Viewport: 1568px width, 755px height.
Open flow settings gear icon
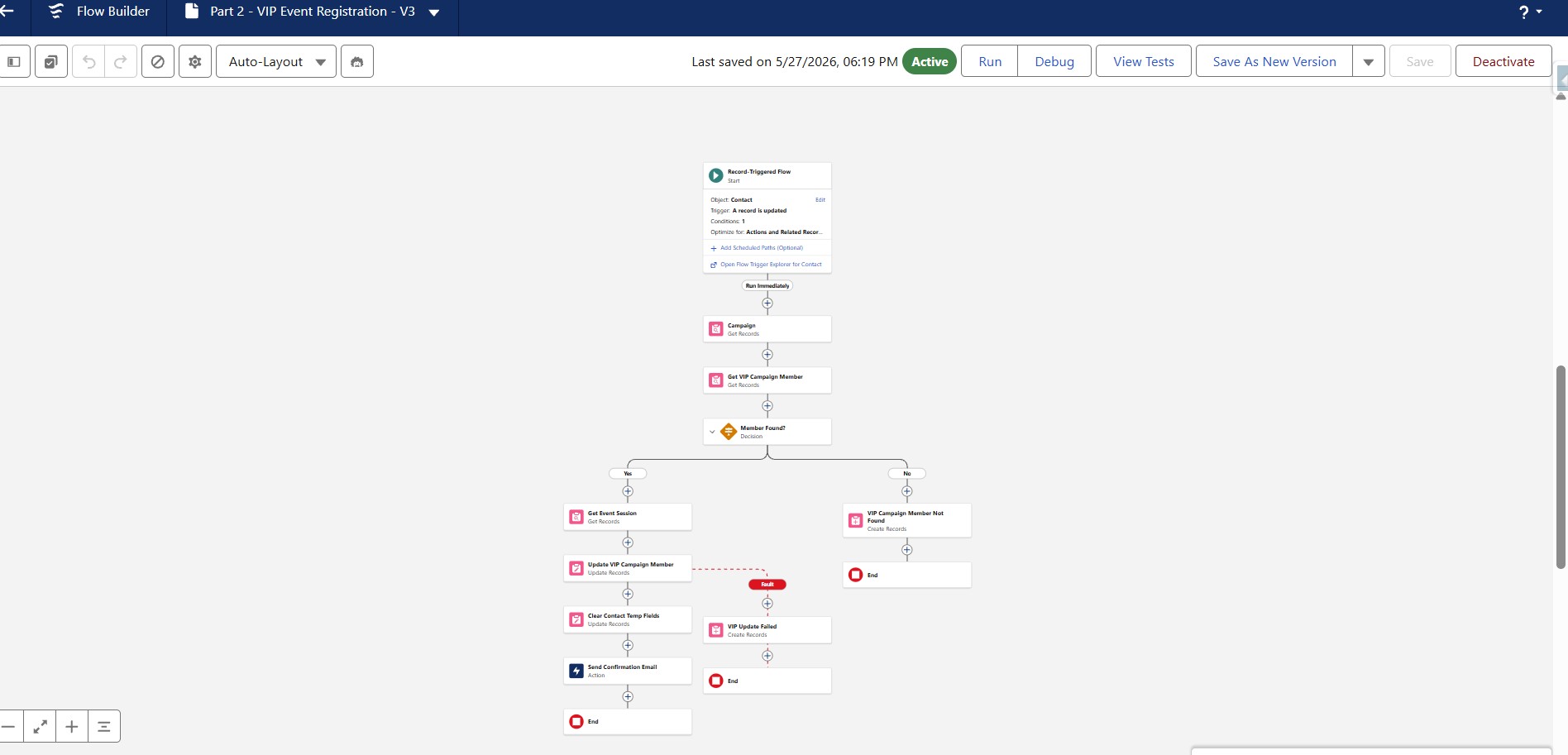click(x=195, y=61)
